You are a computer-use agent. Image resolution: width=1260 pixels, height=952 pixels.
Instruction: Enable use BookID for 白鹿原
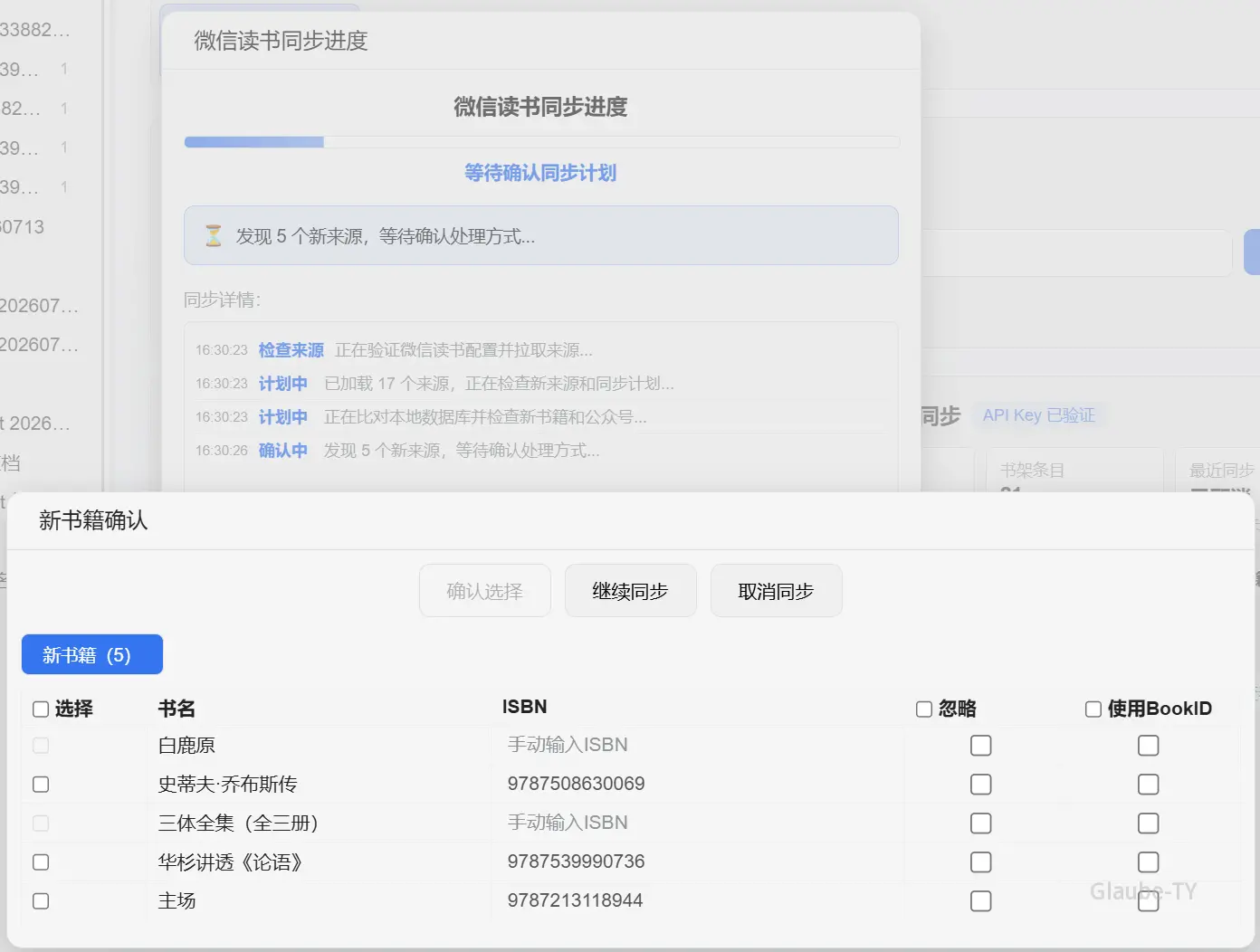1149,746
